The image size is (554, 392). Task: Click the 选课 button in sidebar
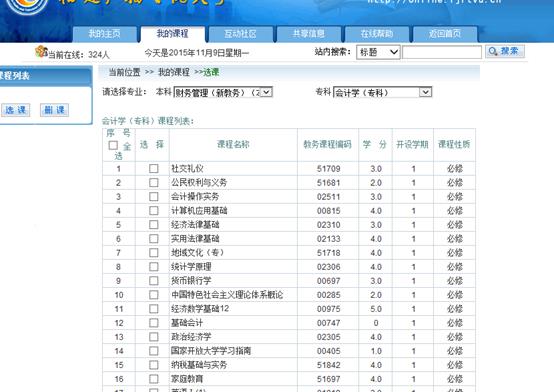pos(16,110)
